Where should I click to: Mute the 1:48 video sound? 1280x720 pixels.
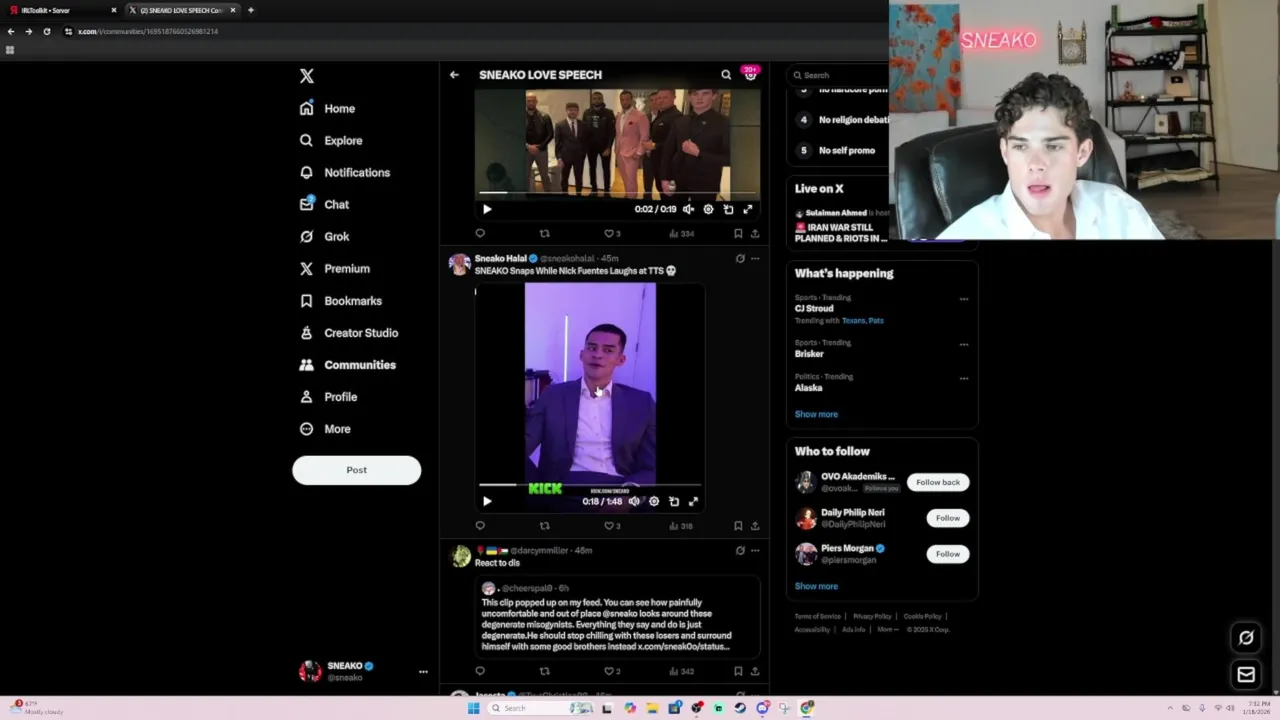click(634, 501)
